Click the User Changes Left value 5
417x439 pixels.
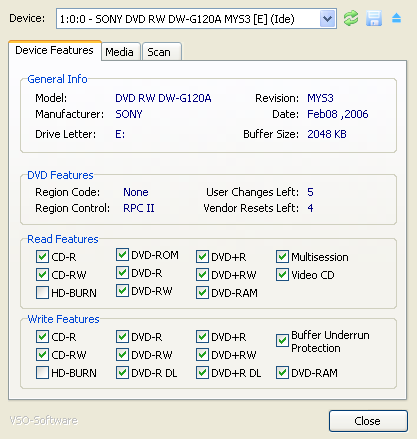pos(310,192)
